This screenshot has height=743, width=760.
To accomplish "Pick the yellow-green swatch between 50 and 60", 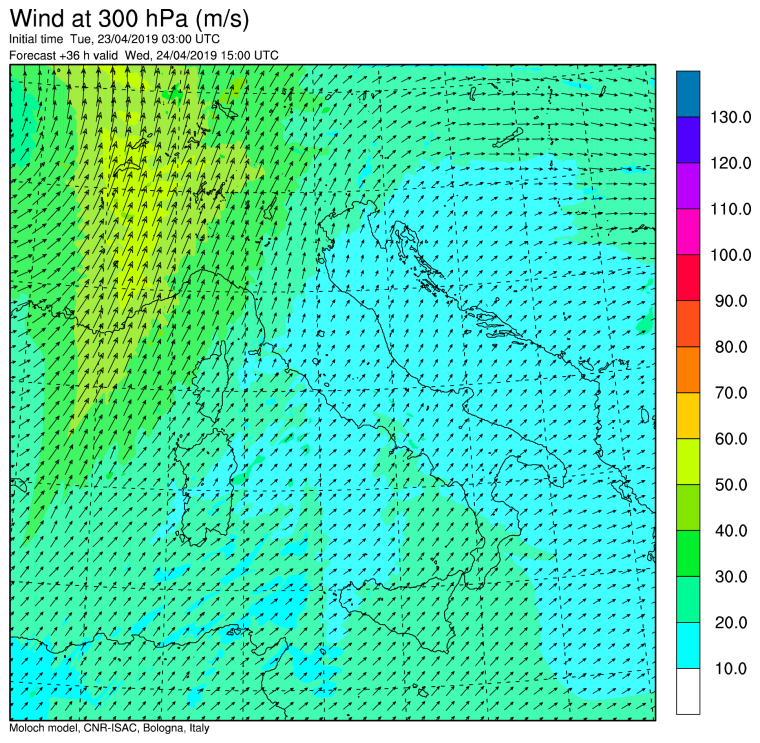I will pos(688,461).
